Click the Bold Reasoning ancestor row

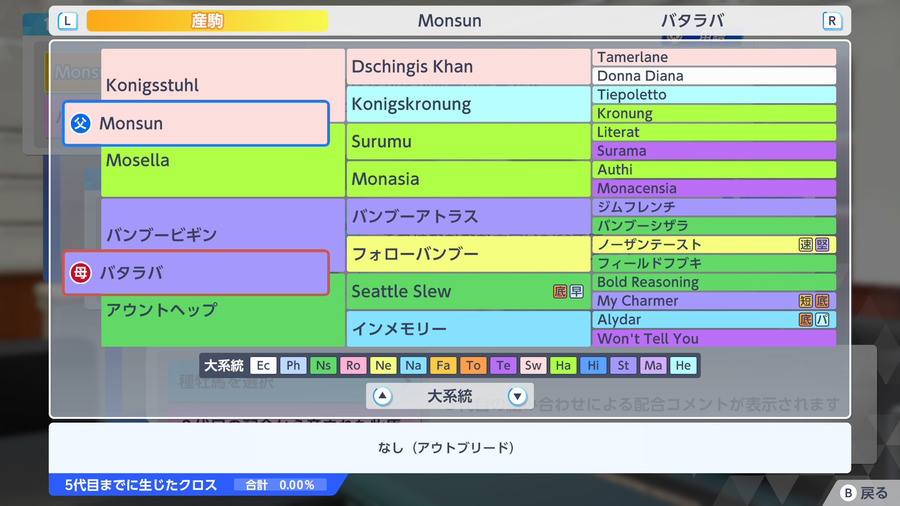714,282
